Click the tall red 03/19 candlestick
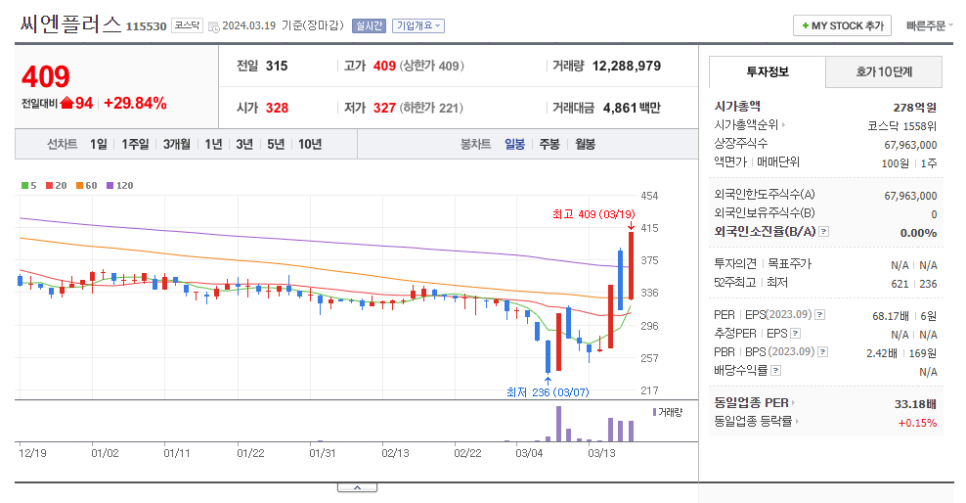966x503 pixels. point(631,266)
